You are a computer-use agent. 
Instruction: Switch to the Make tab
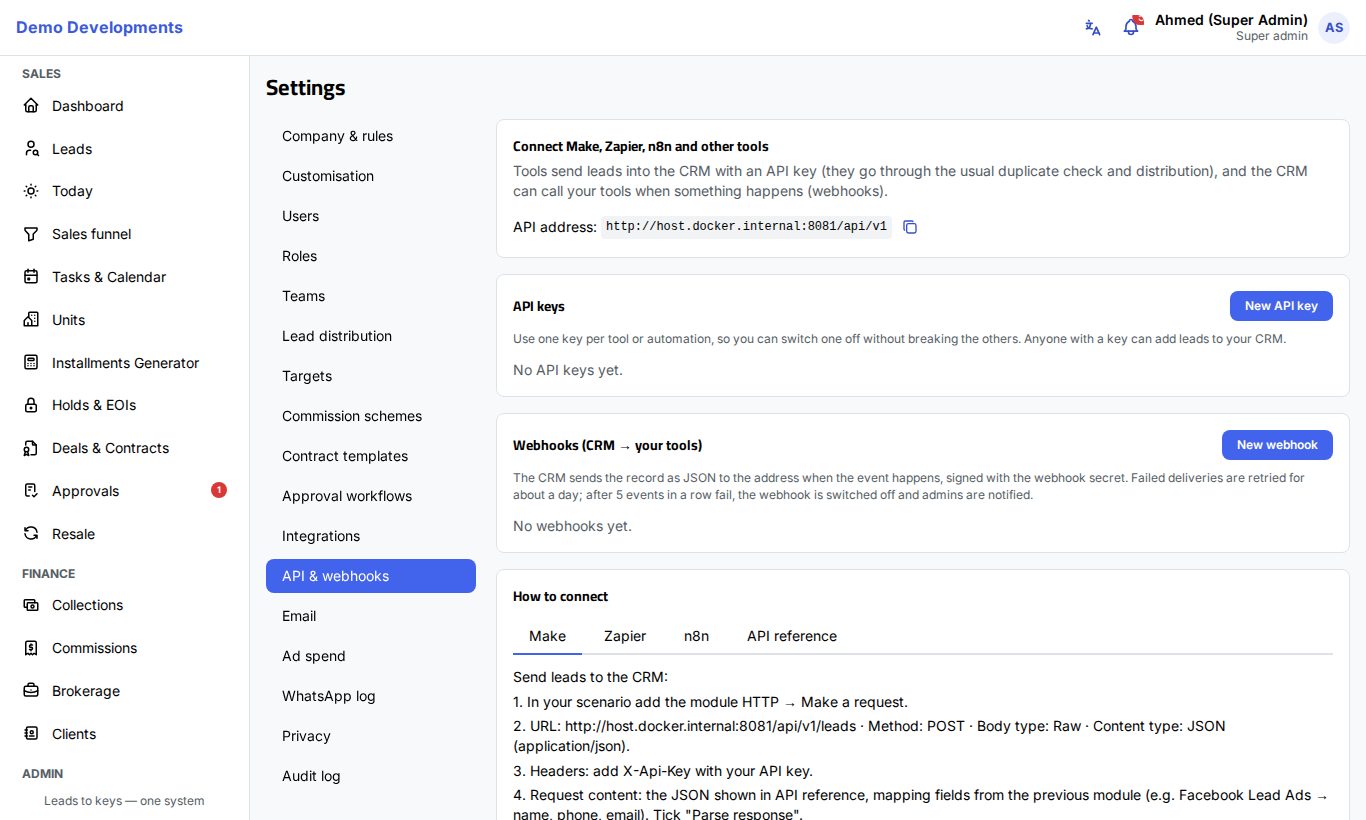click(547, 636)
